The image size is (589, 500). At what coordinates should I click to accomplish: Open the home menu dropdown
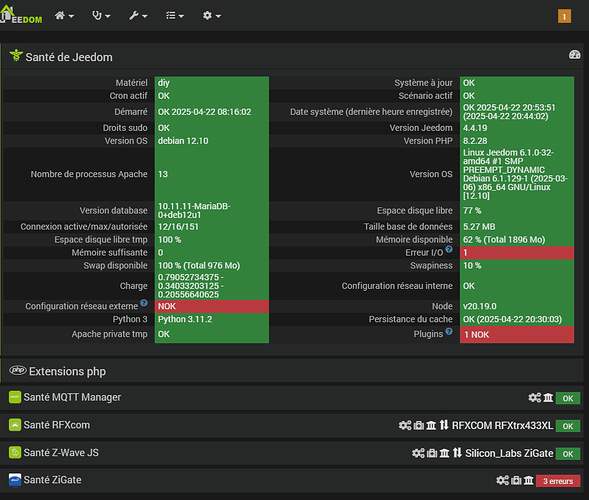coord(64,15)
